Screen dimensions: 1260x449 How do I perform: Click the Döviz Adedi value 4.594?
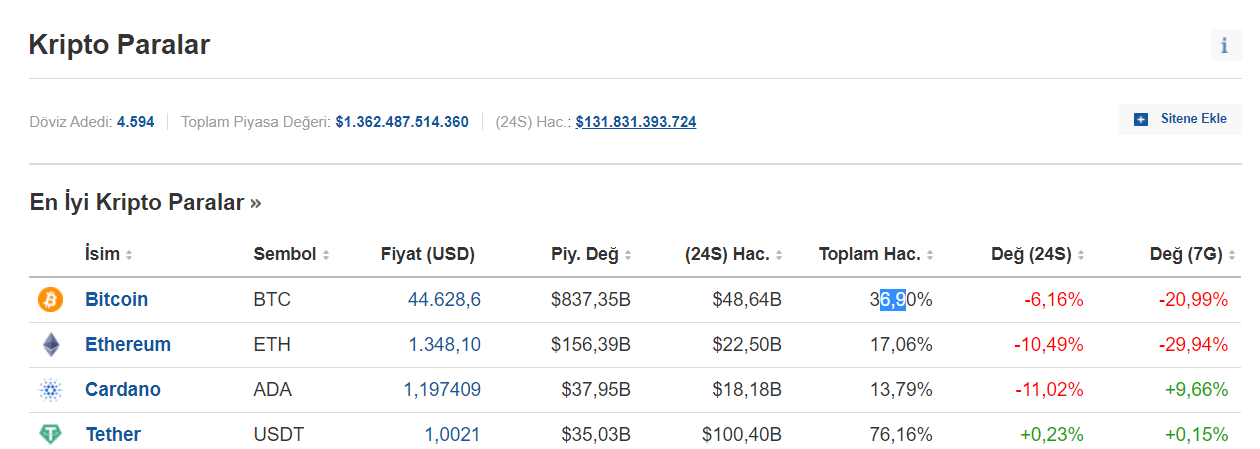tap(136, 122)
